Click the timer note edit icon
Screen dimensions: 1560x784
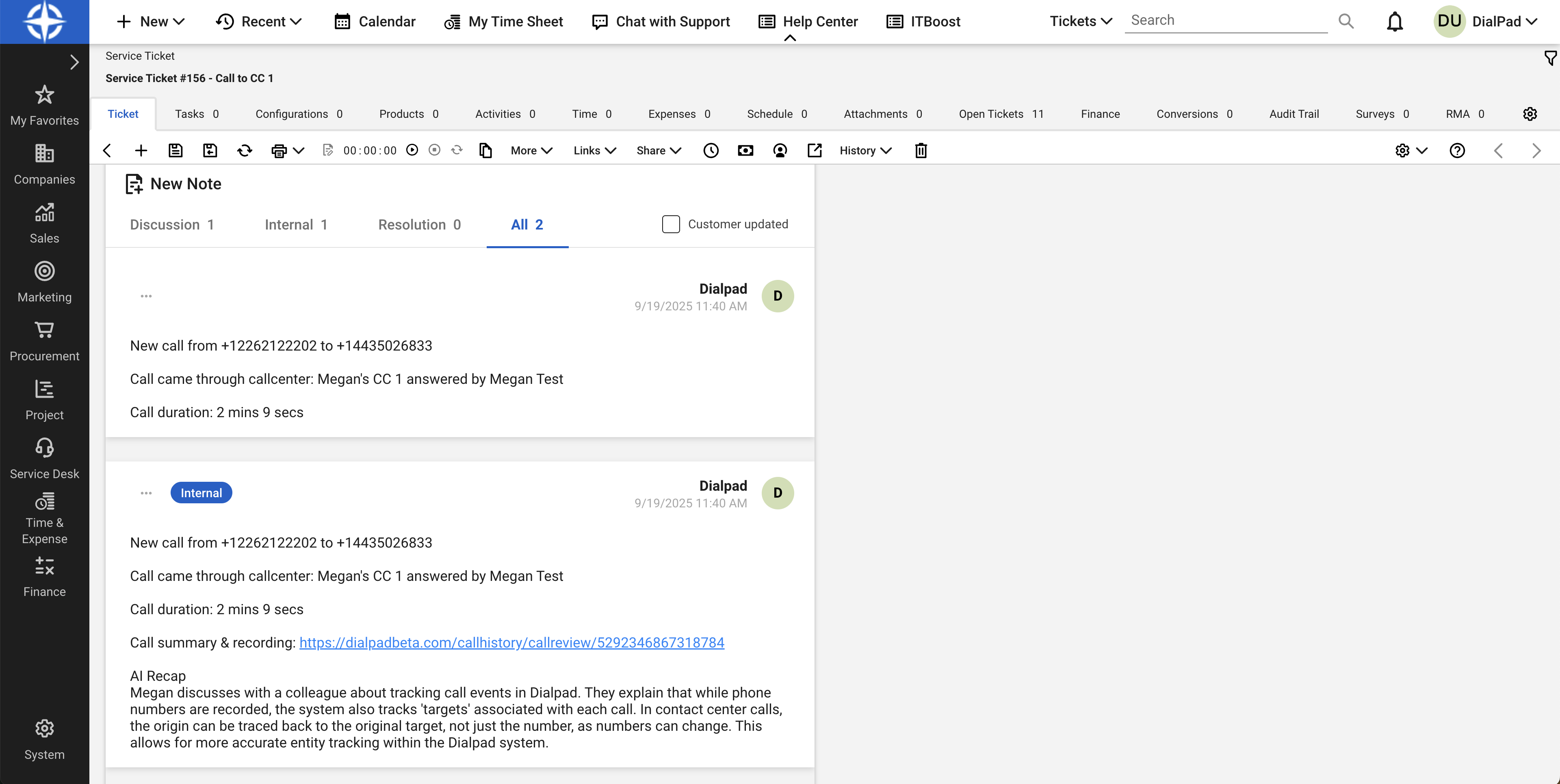point(328,150)
